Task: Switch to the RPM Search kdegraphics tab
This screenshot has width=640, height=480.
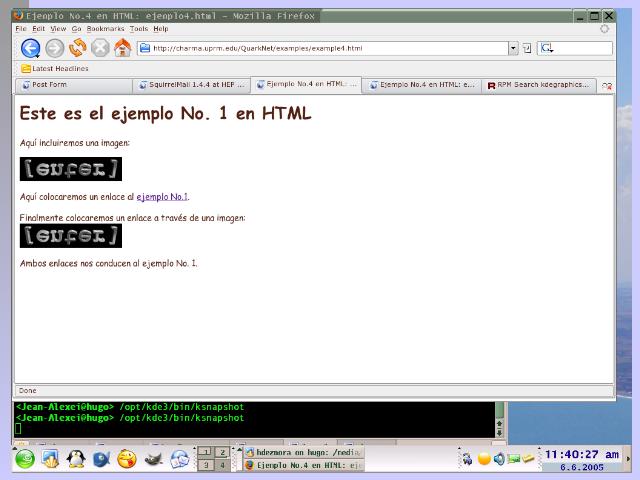Action: pos(538,86)
